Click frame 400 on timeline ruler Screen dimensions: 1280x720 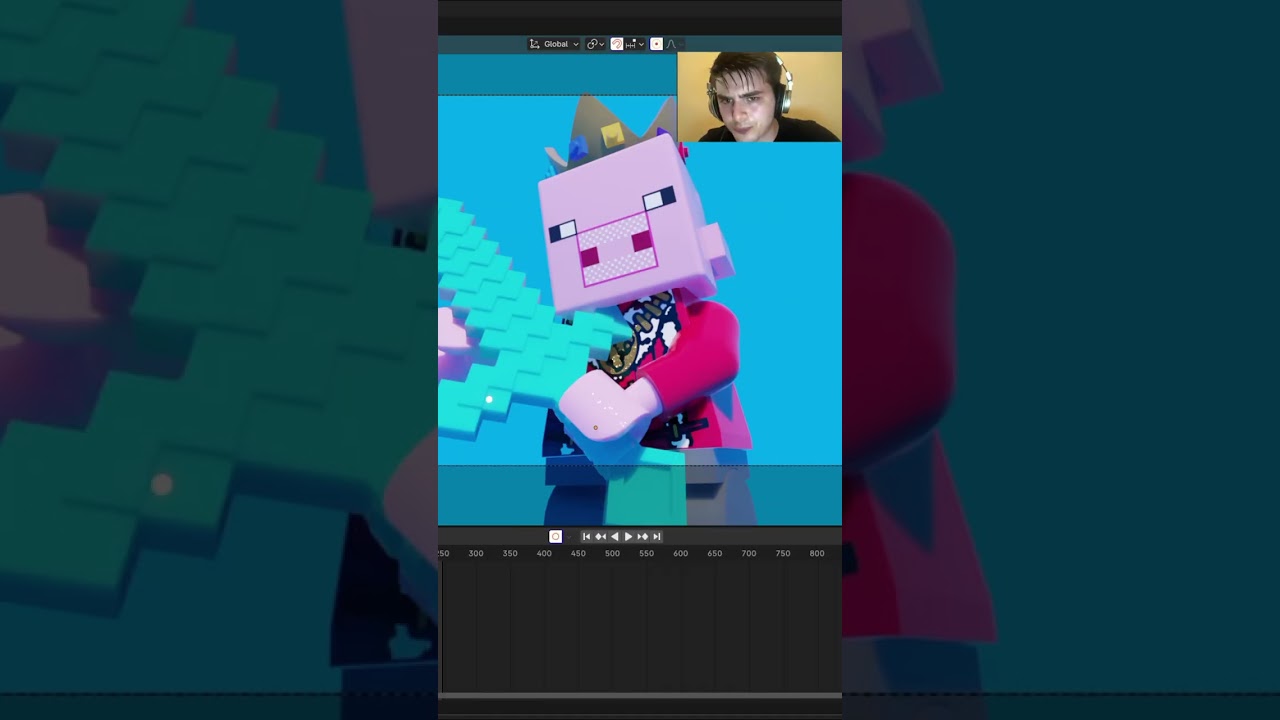[x=544, y=553]
